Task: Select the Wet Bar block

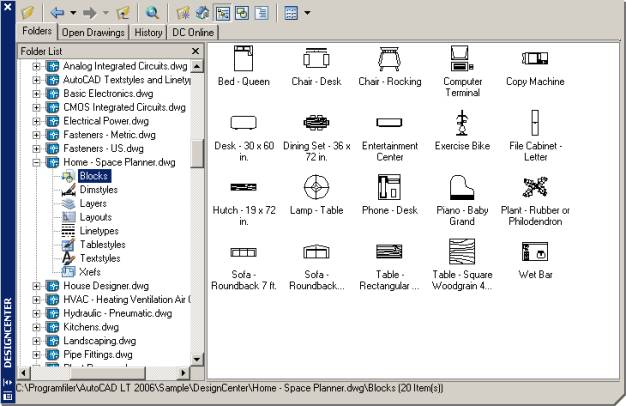Action: pos(535,260)
